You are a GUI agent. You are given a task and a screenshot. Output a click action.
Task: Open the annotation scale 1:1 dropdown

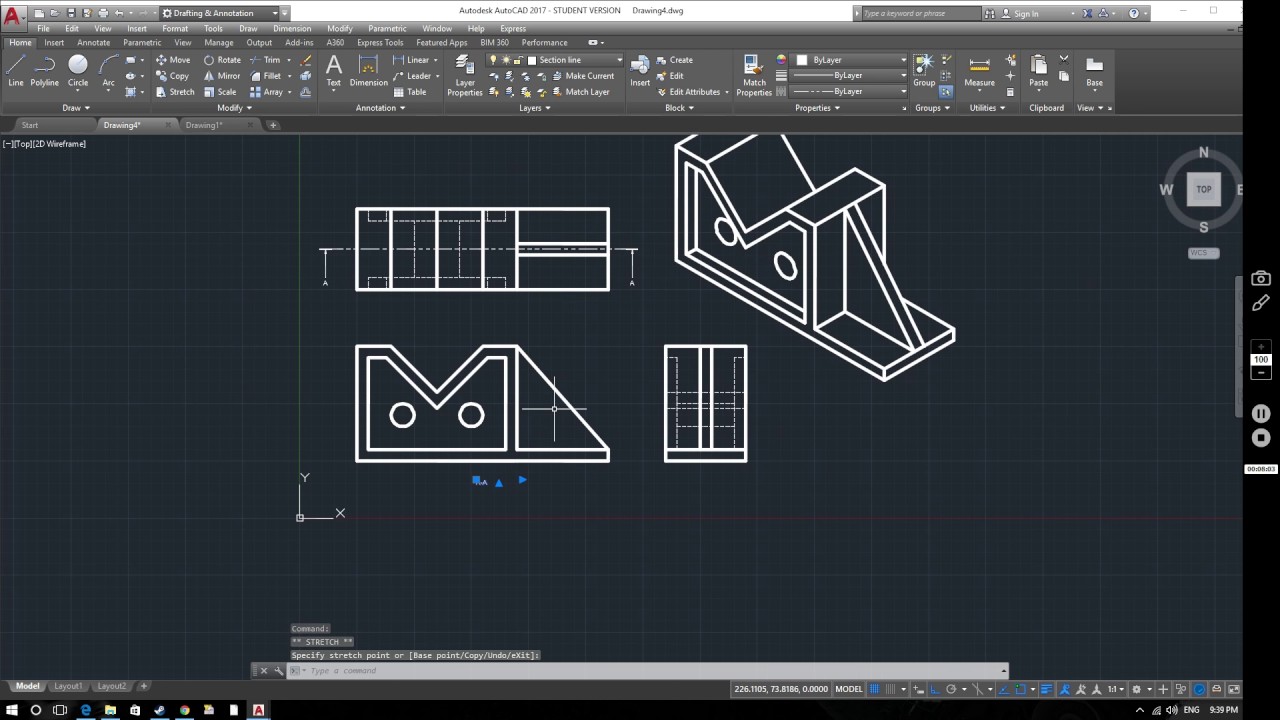tap(1116, 689)
